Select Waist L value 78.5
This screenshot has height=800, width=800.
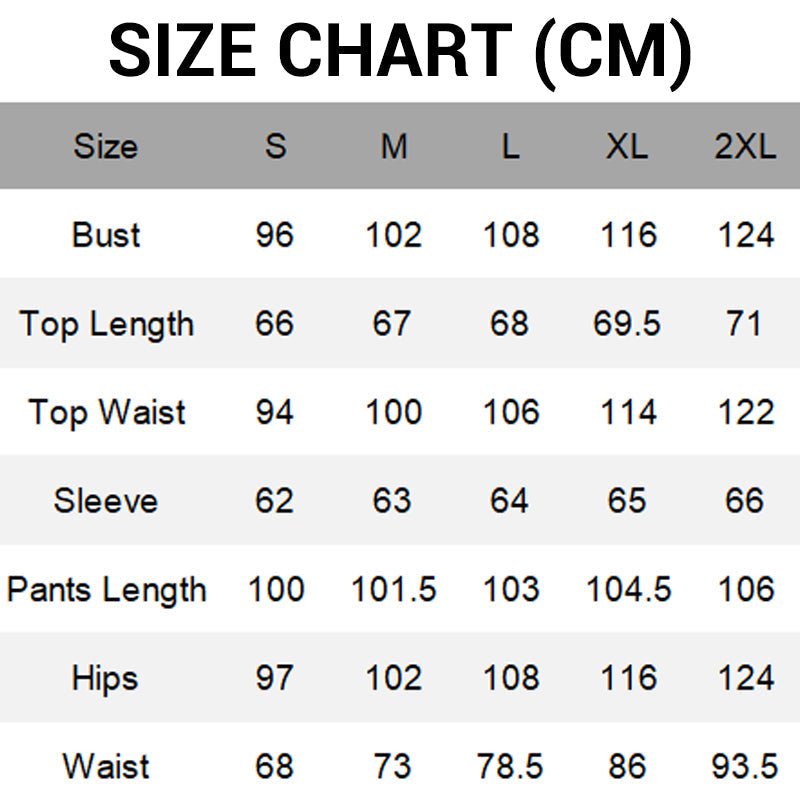click(x=509, y=766)
